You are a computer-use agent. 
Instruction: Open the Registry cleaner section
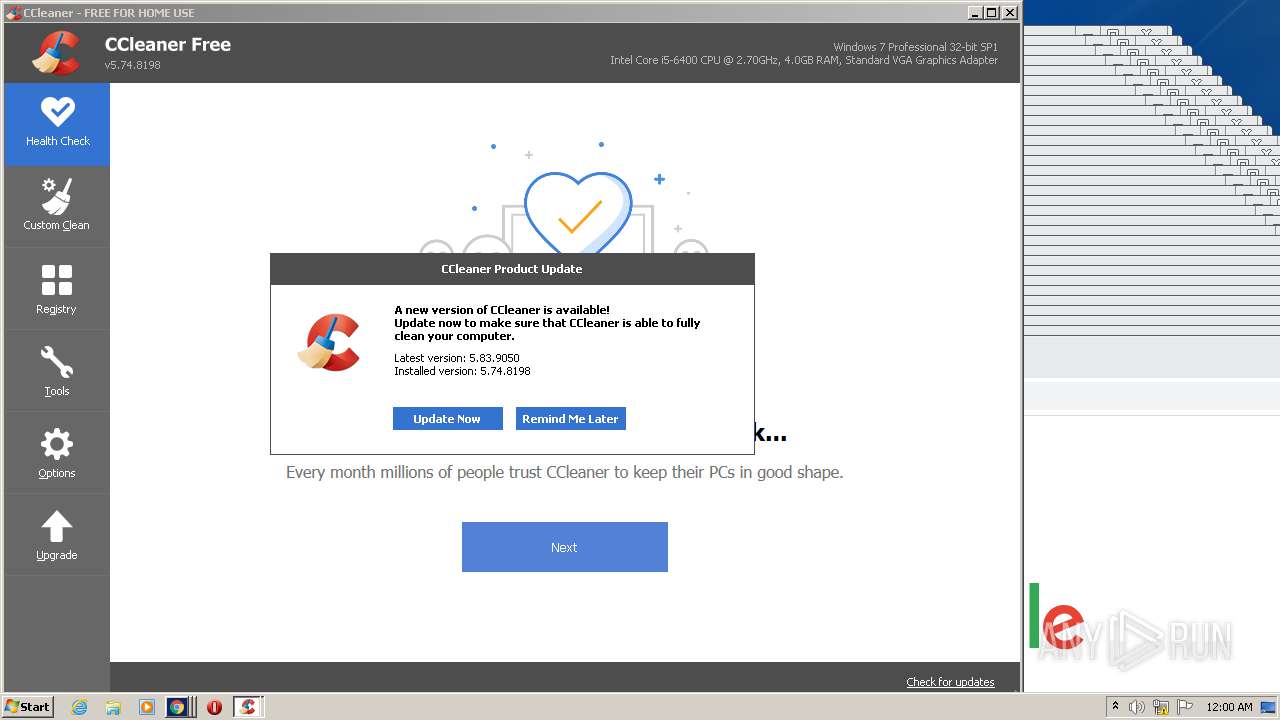point(57,289)
